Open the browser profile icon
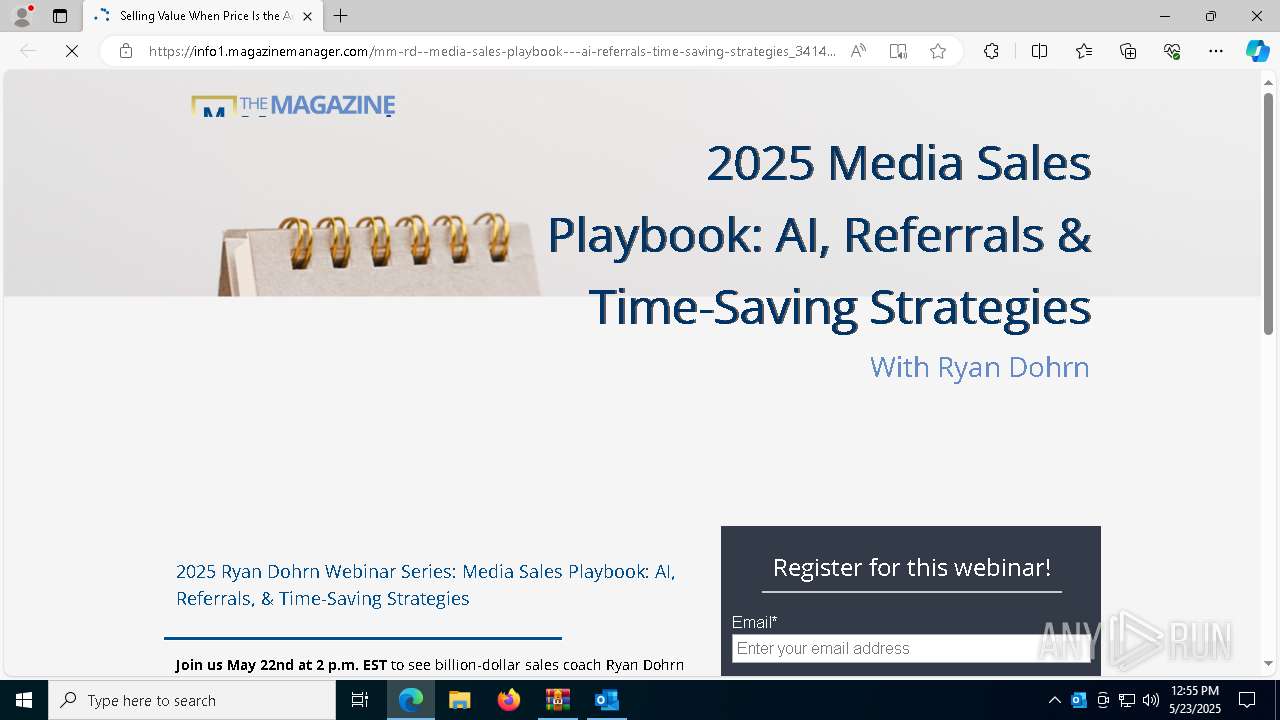The width and height of the screenshot is (1280, 720). pyautogui.click(x=21, y=16)
